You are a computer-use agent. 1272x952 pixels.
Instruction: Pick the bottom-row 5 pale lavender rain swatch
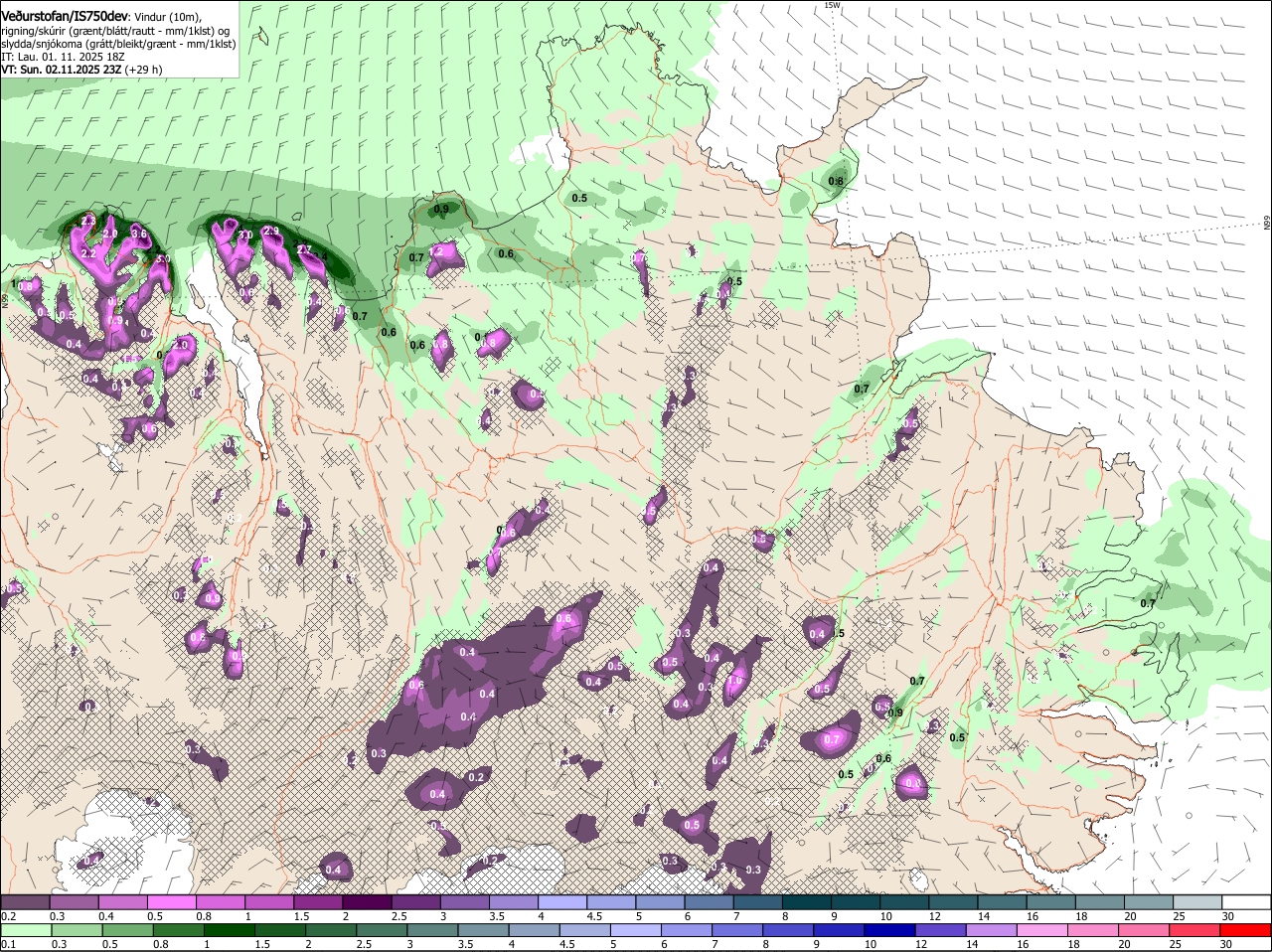(x=636, y=930)
